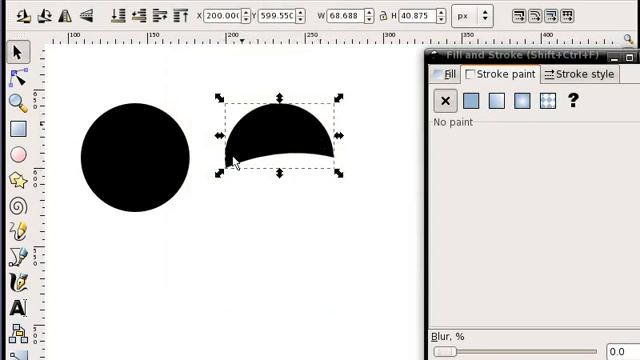Select the Zoom magnifier tool

pos(18,103)
